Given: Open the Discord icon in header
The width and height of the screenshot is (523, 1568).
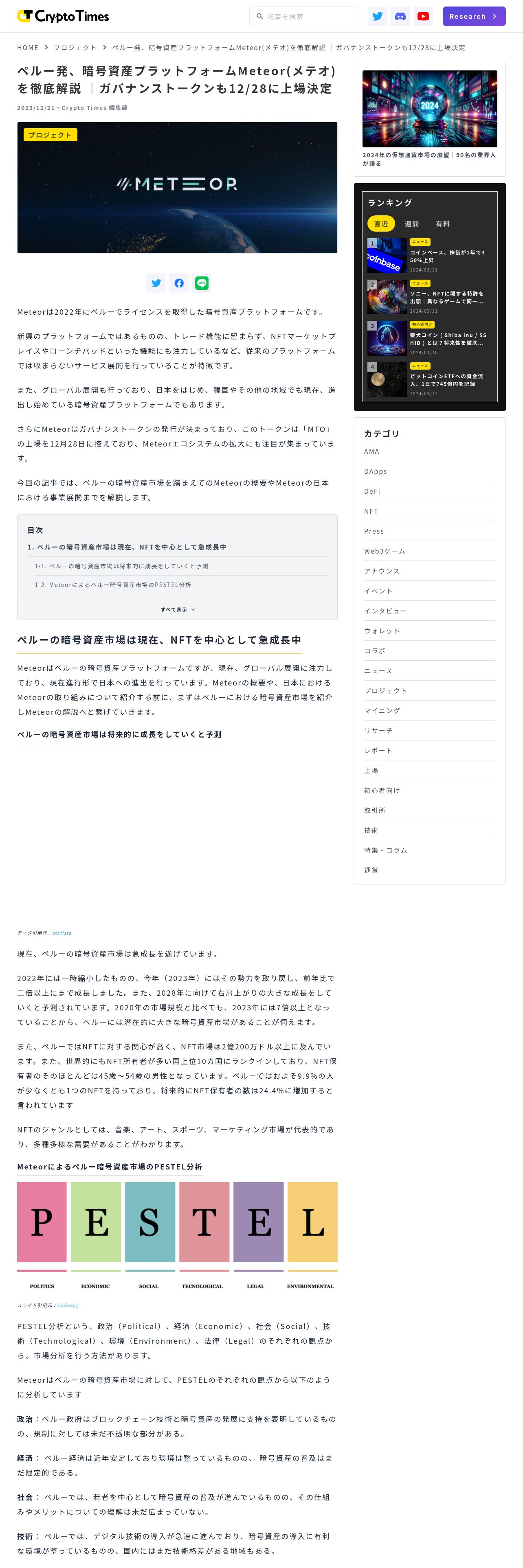Looking at the screenshot, I should coord(400,16).
